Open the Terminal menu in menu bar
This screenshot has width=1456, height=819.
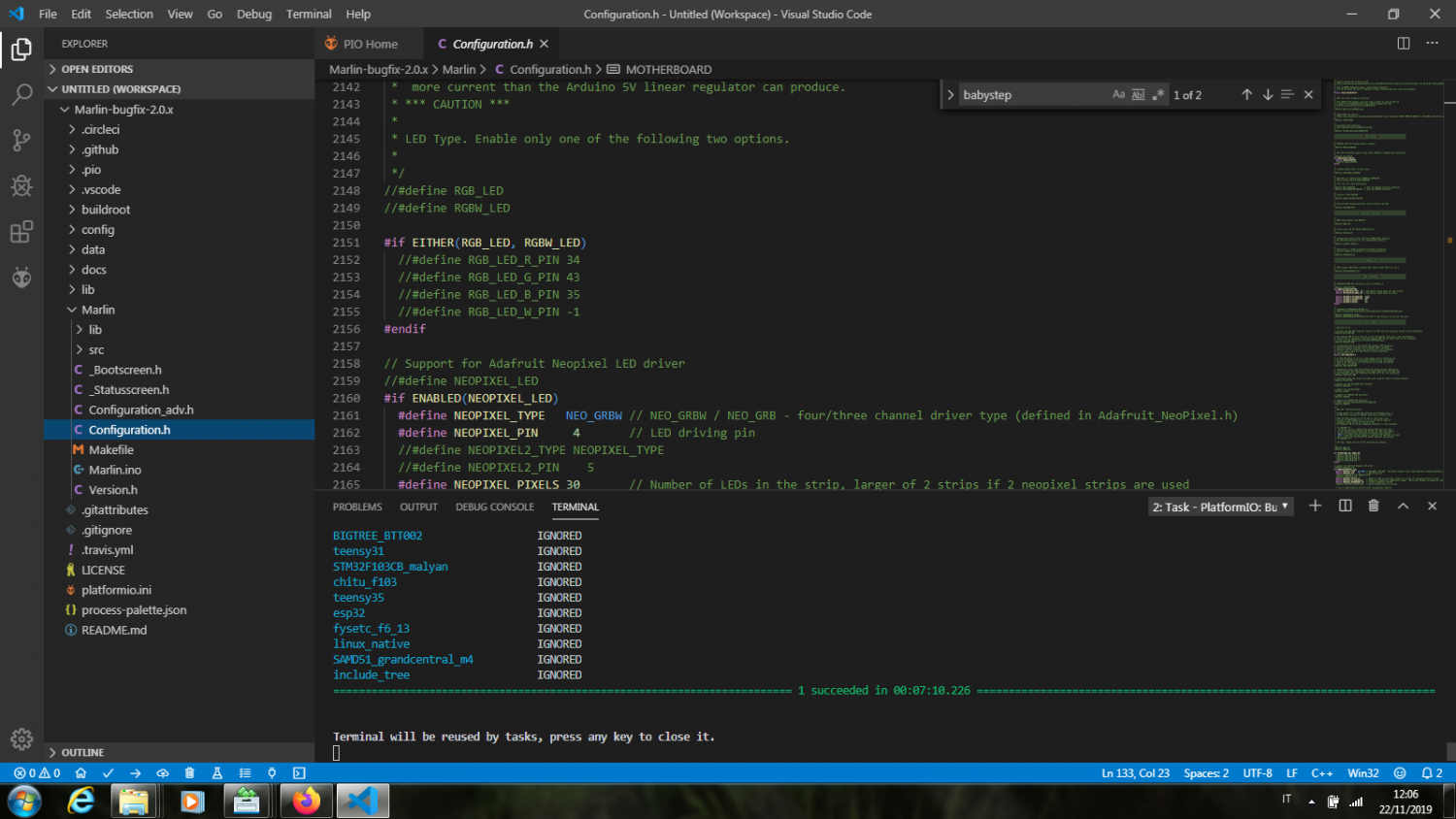click(x=308, y=14)
